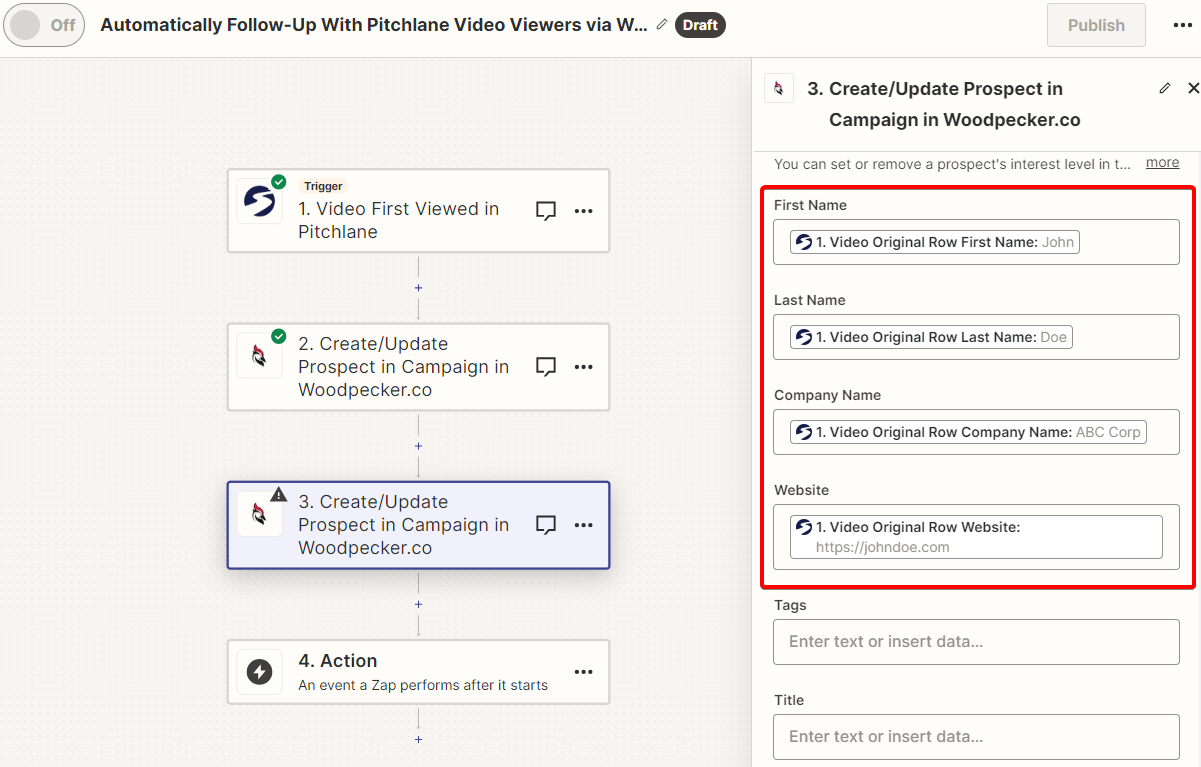Rename step 3 using panel pencil icon

[x=1164, y=88]
